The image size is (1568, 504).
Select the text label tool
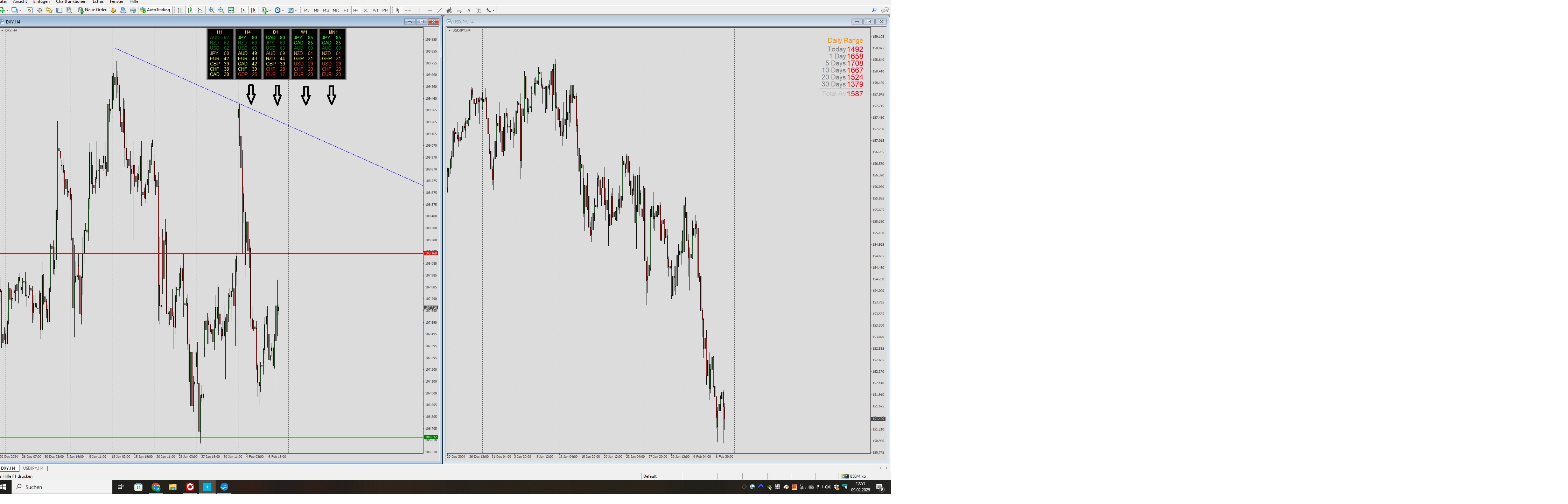point(479,10)
